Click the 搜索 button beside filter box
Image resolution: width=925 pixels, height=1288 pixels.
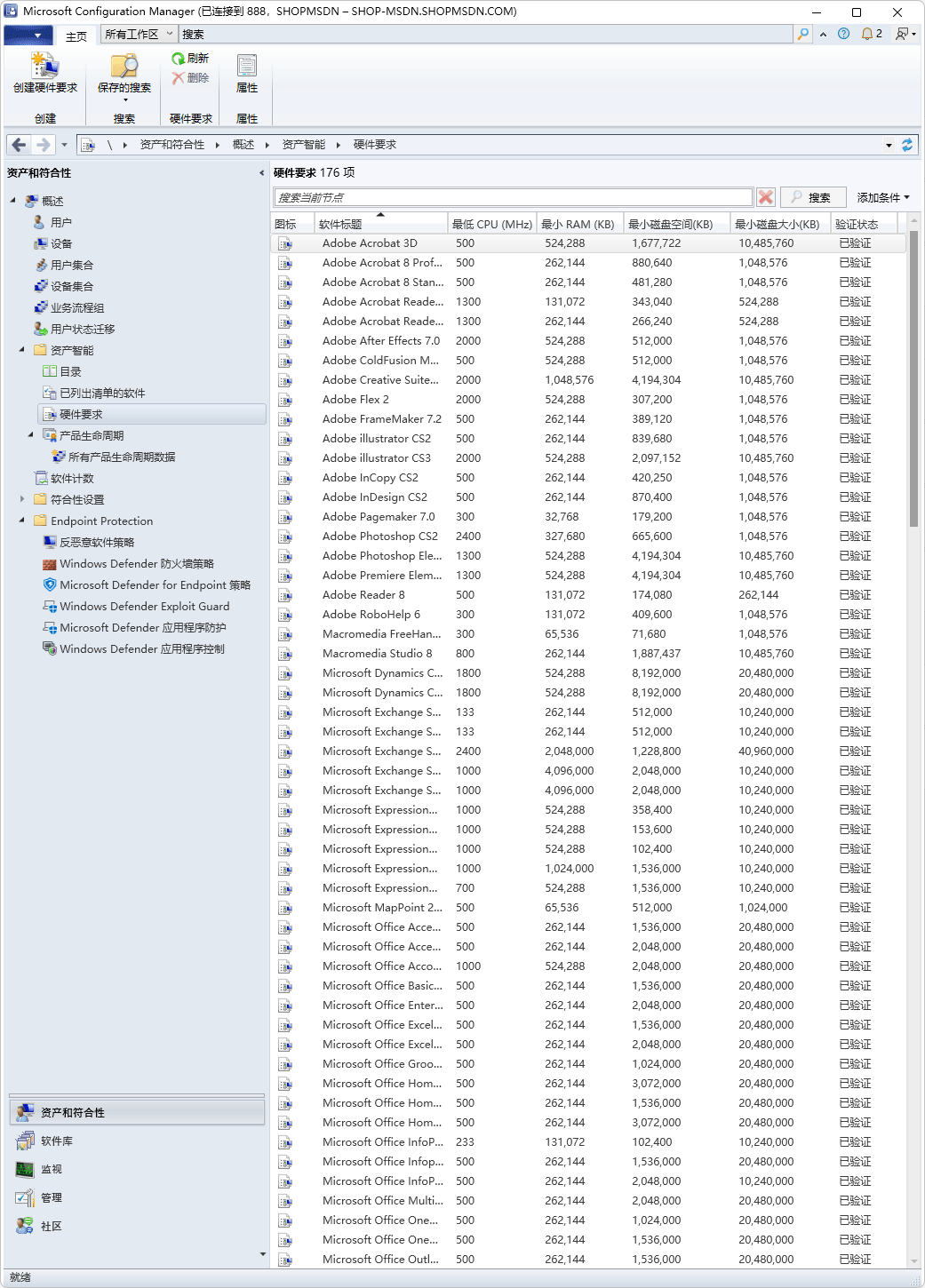click(x=811, y=197)
